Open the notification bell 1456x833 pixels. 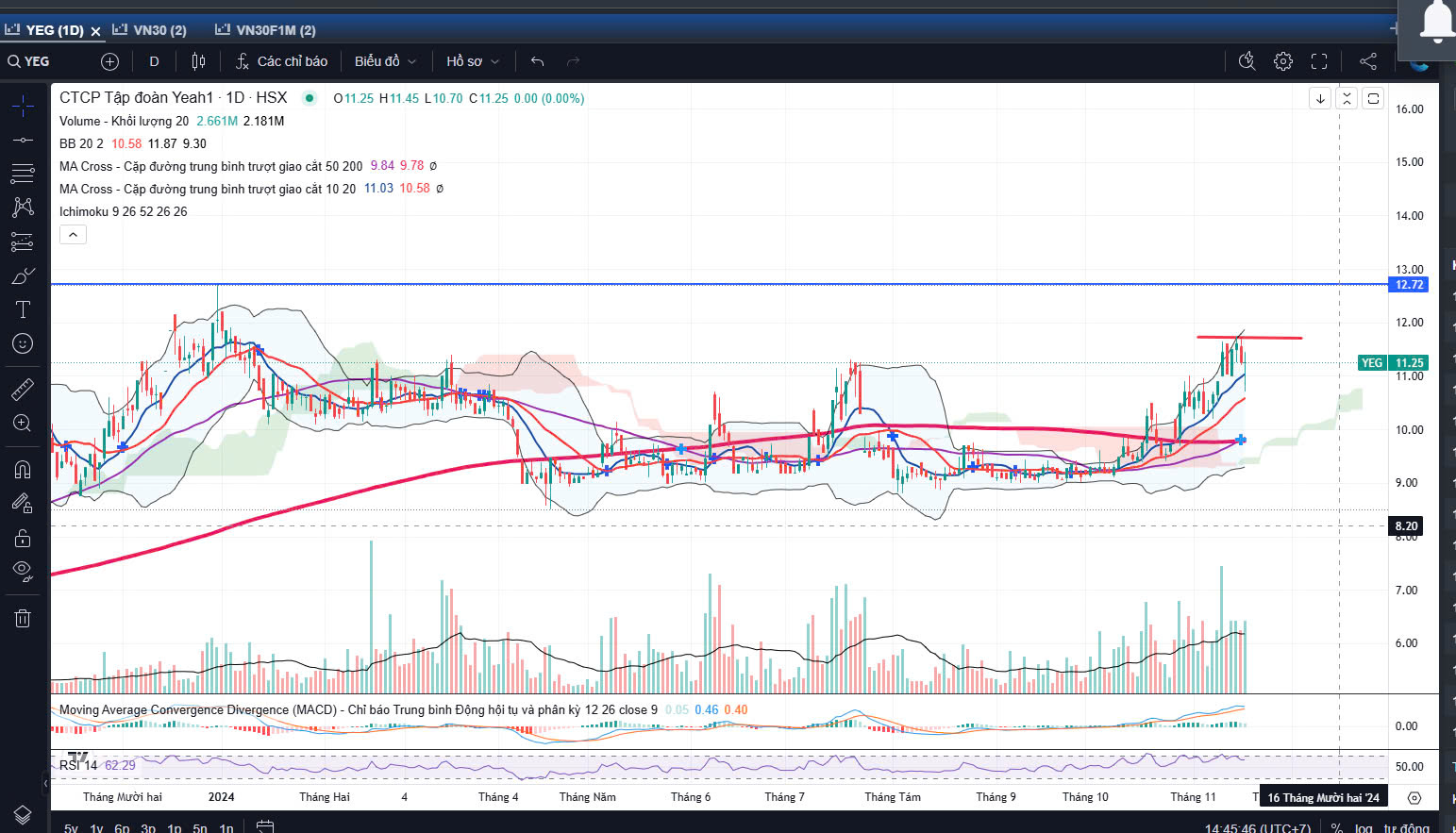1438,23
